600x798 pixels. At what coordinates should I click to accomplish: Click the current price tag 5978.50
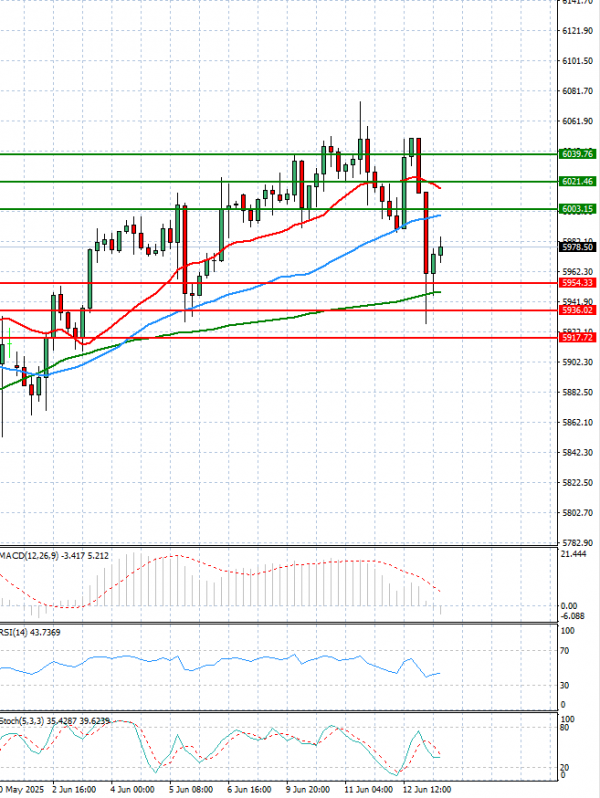(577, 247)
